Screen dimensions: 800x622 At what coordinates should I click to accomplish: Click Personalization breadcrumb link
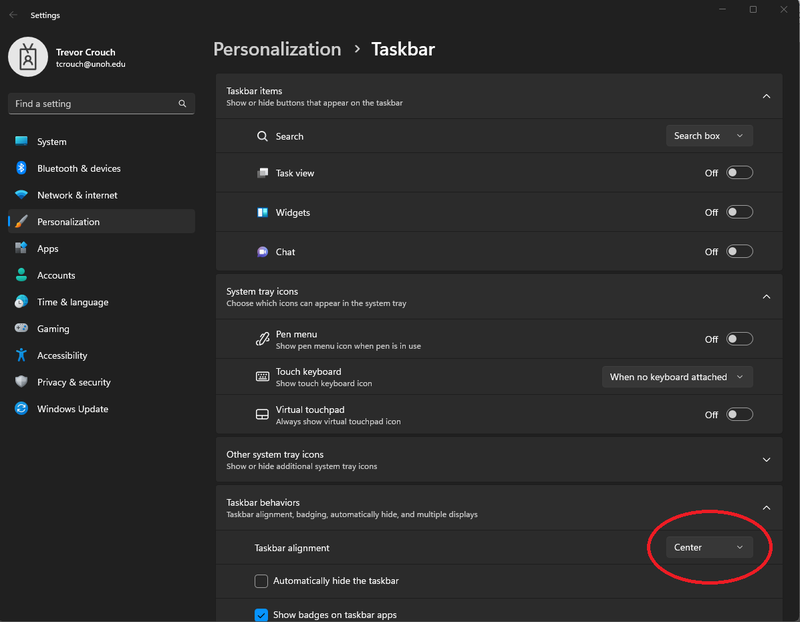(x=277, y=49)
